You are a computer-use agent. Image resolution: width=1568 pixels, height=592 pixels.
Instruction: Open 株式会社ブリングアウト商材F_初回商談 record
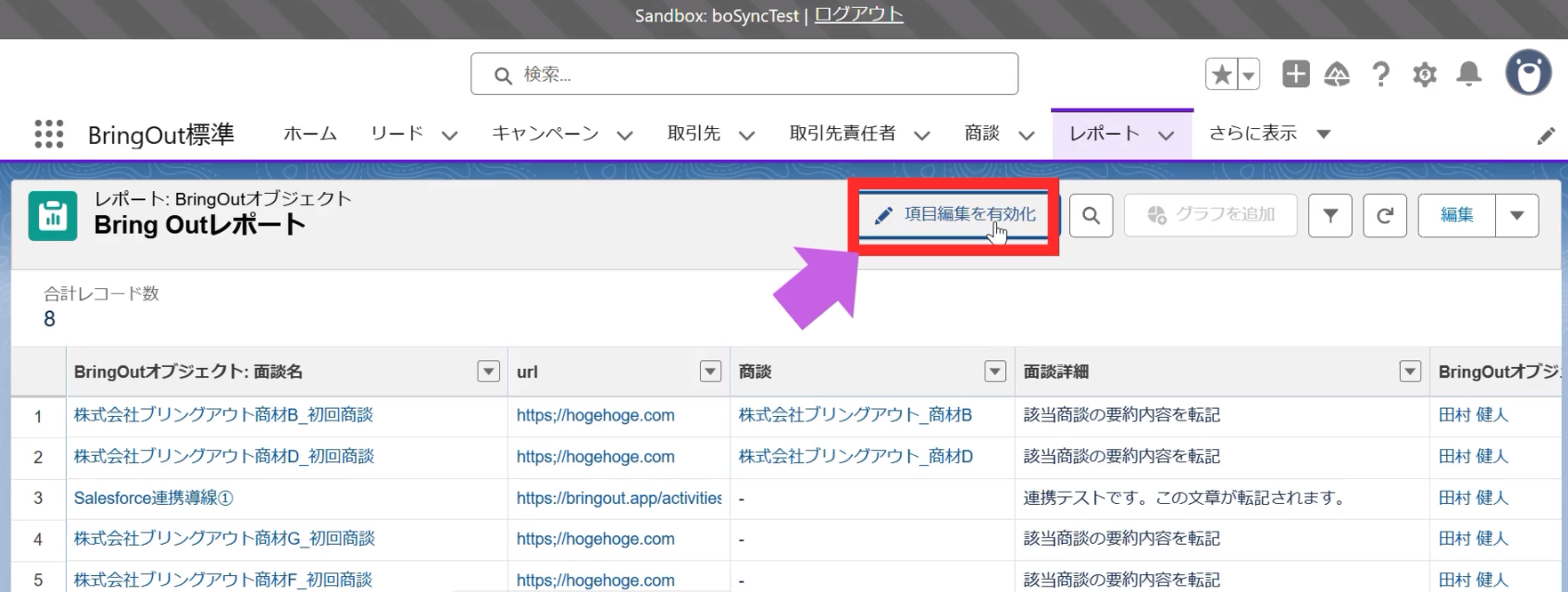pos(223,580)
